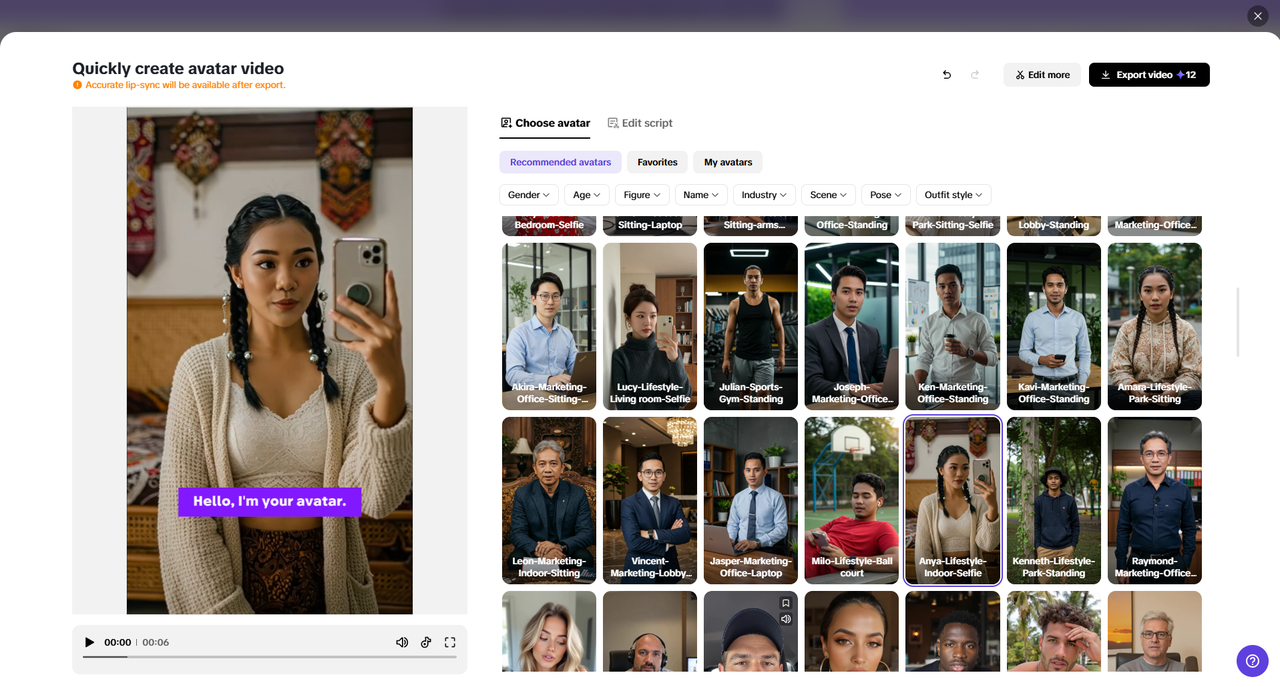Select Lucy-Lifestyle-Living room-Selfie avatar
Image resolution: width=1280 pixels, height=687 pixels.
650,326
